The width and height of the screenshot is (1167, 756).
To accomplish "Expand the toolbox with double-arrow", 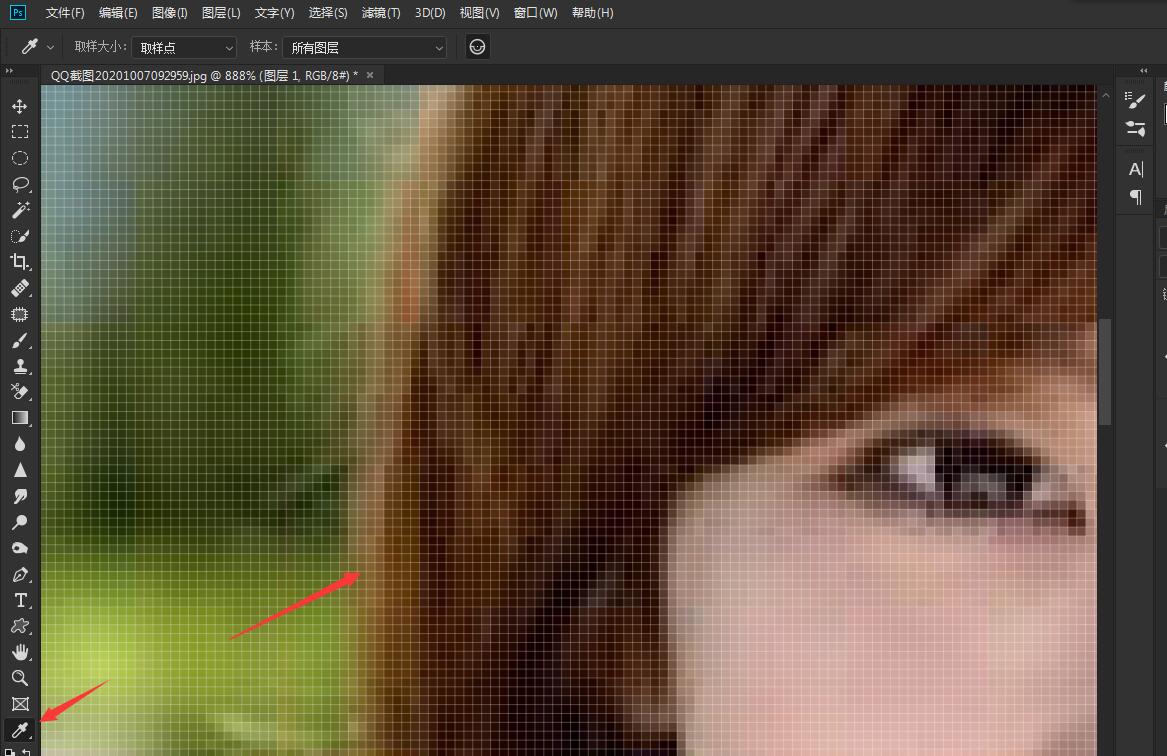I will tap(9, 71).
